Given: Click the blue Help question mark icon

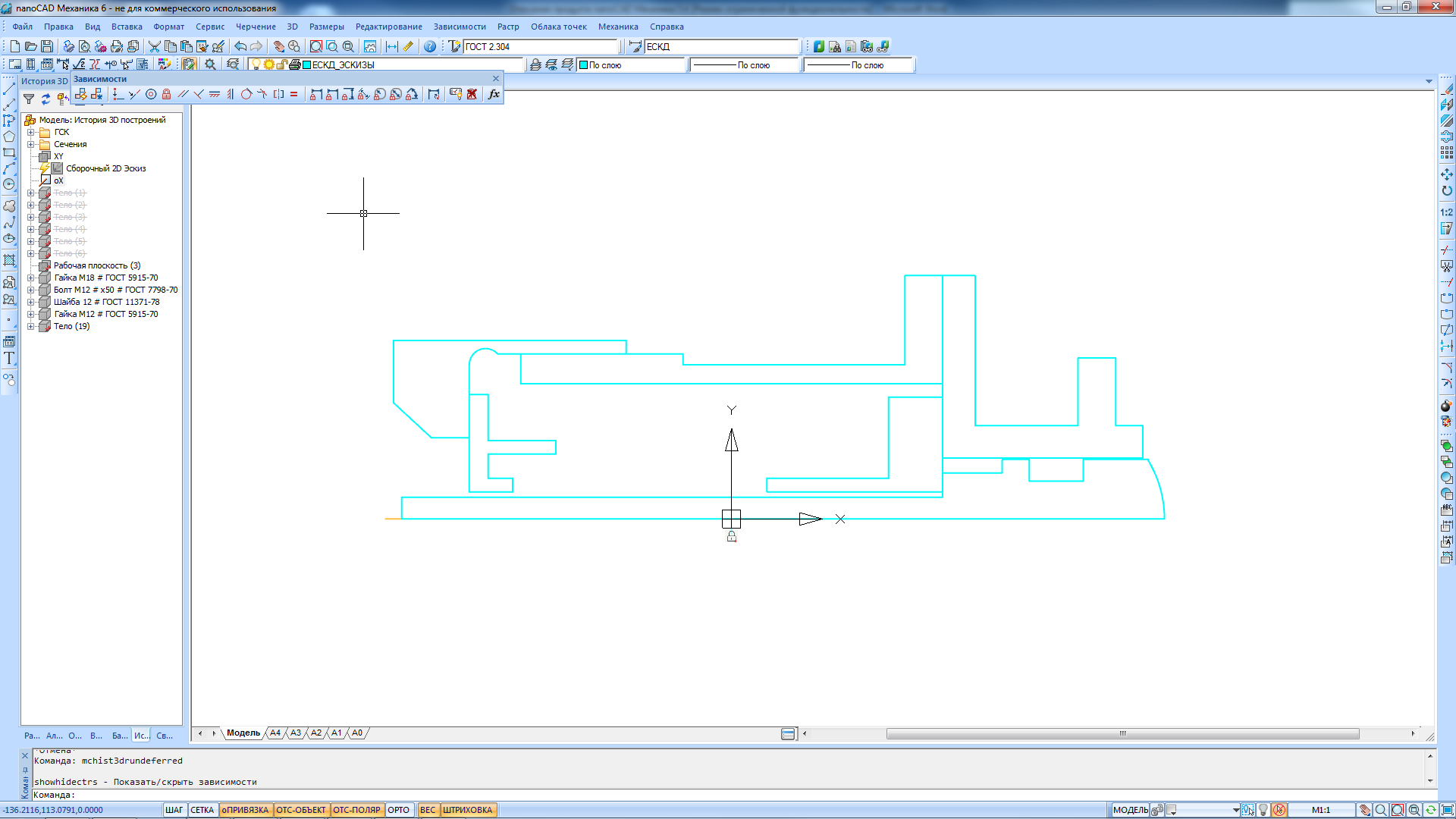Looking at the screenshot, I should tap(429, 46).
